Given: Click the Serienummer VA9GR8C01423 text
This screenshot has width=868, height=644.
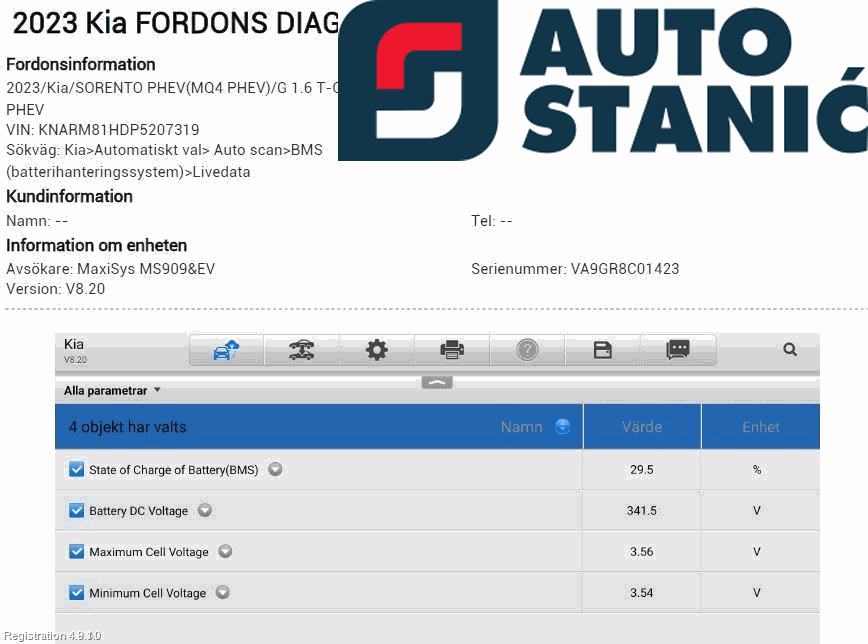Looking at the screenshot, I should pos(575,269).
